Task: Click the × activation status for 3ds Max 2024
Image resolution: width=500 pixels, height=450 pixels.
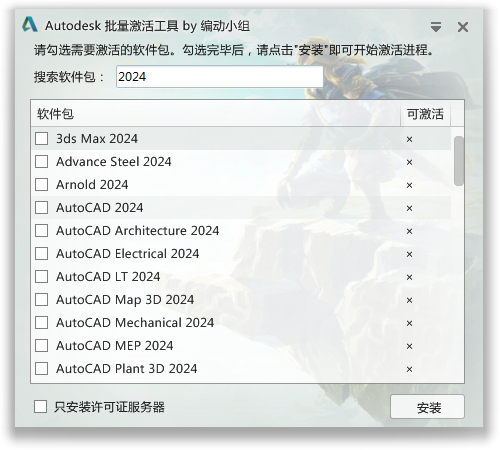Action: [409, 139]
